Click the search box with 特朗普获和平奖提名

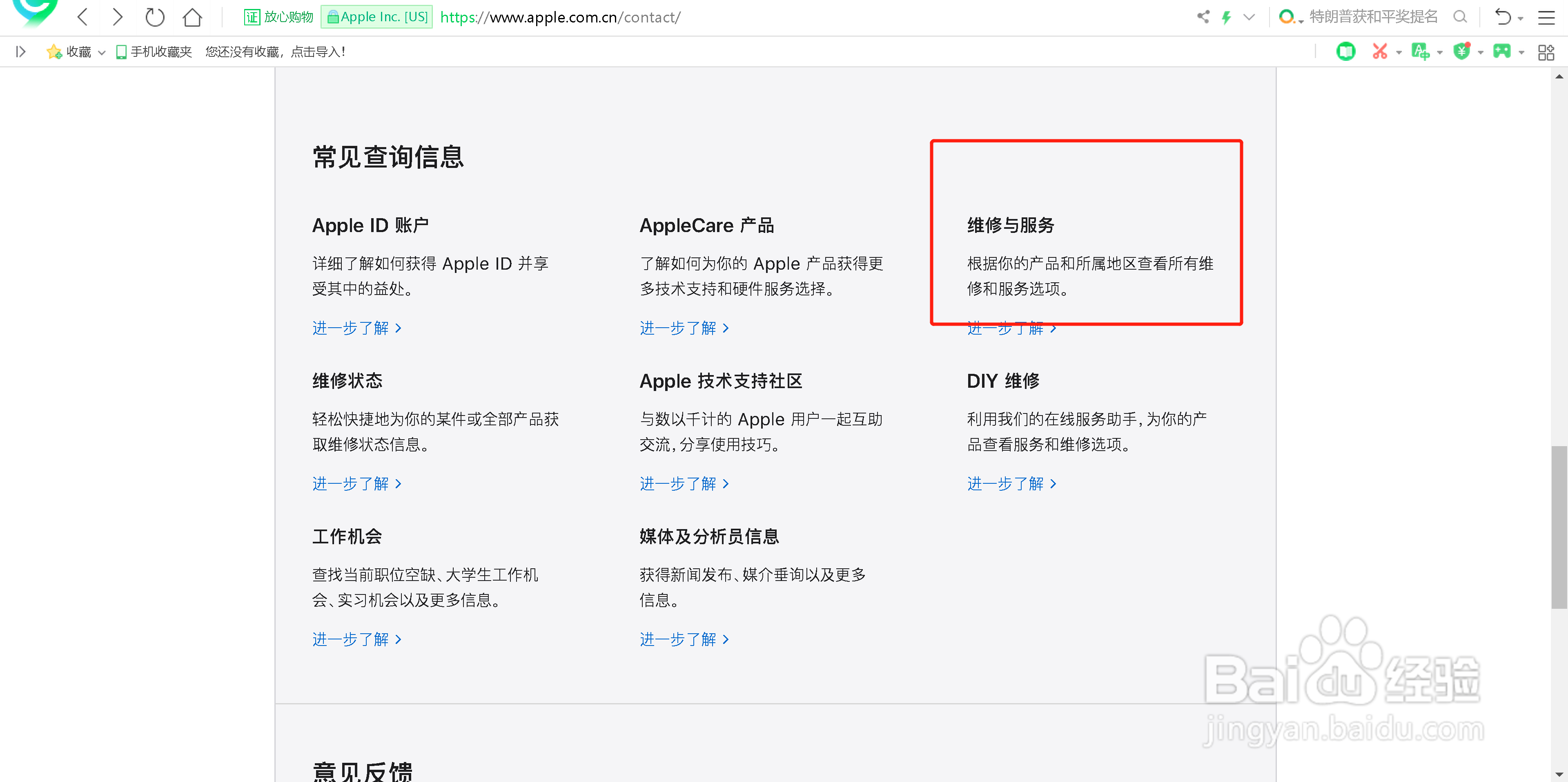click(x=1372, y=17)
